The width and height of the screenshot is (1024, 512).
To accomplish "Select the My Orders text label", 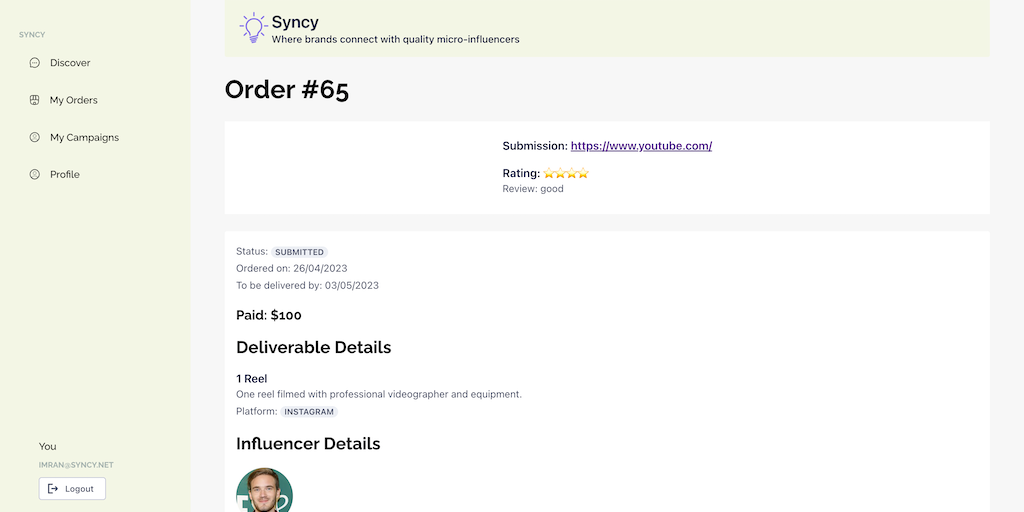I will click(x=73, y=100).
